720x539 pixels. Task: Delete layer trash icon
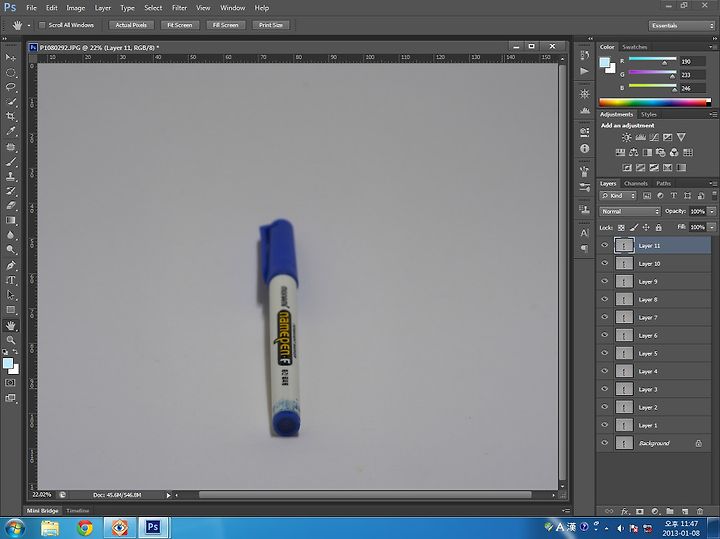(x=700, y=511)
